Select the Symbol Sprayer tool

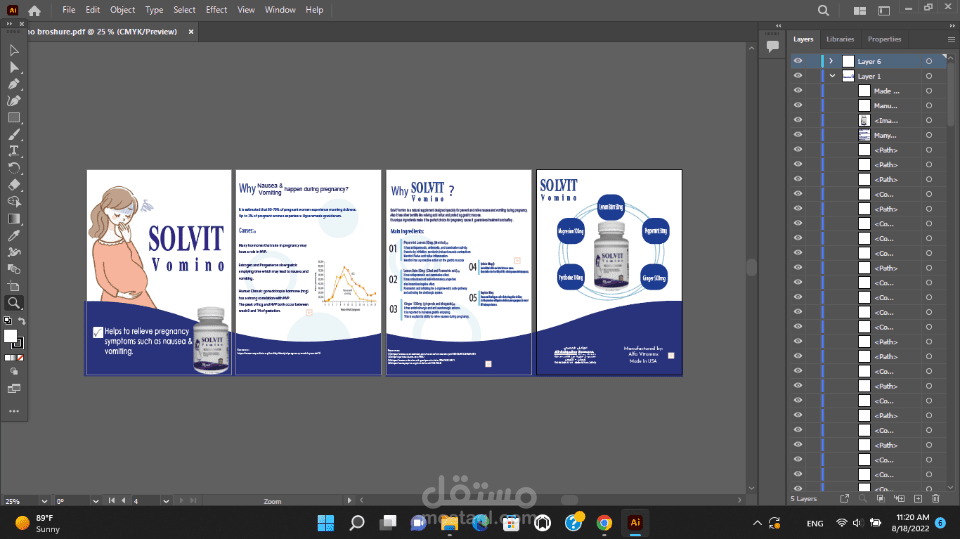pos(14,252)
